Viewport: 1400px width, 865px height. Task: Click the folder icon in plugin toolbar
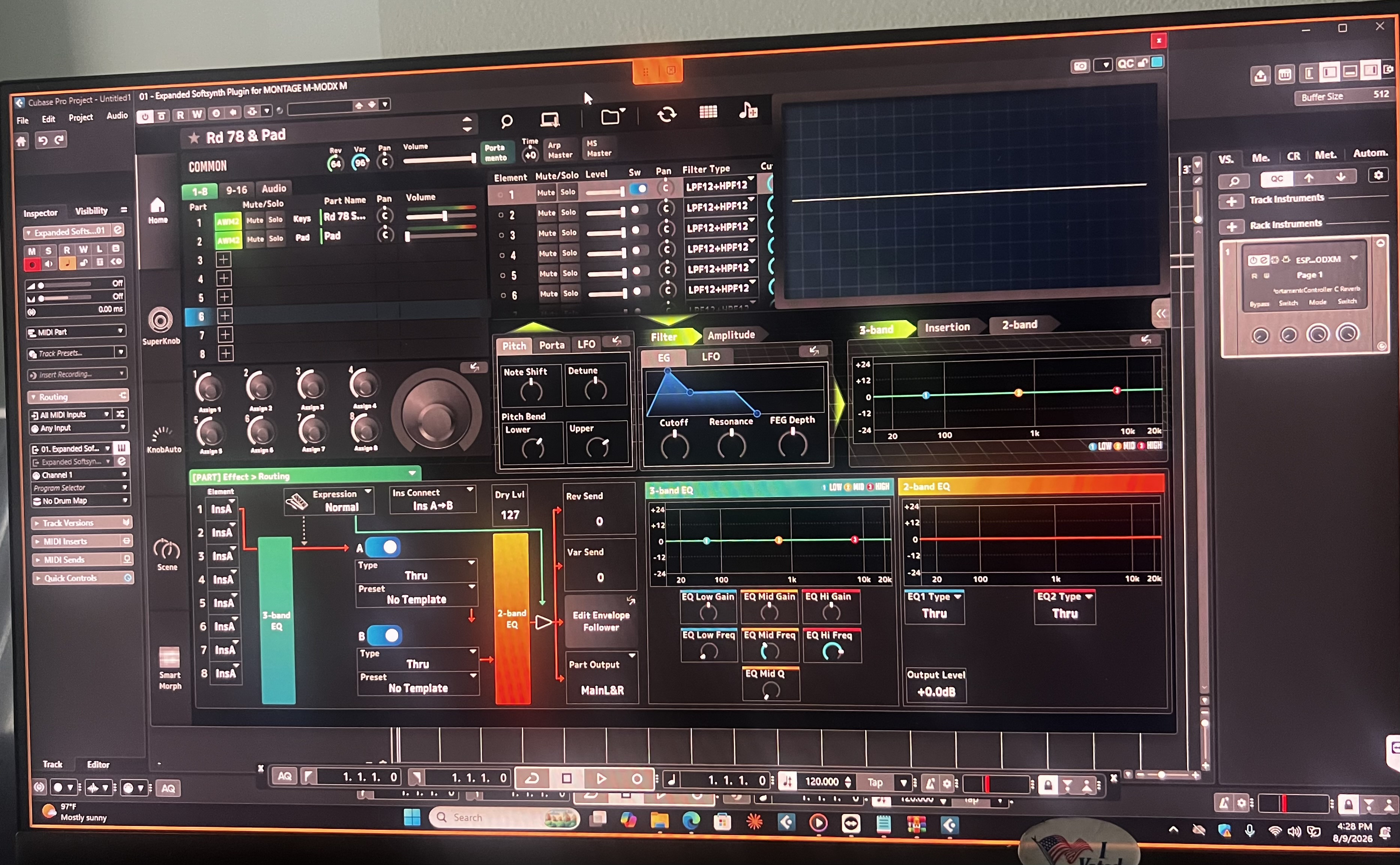point(612,117)
